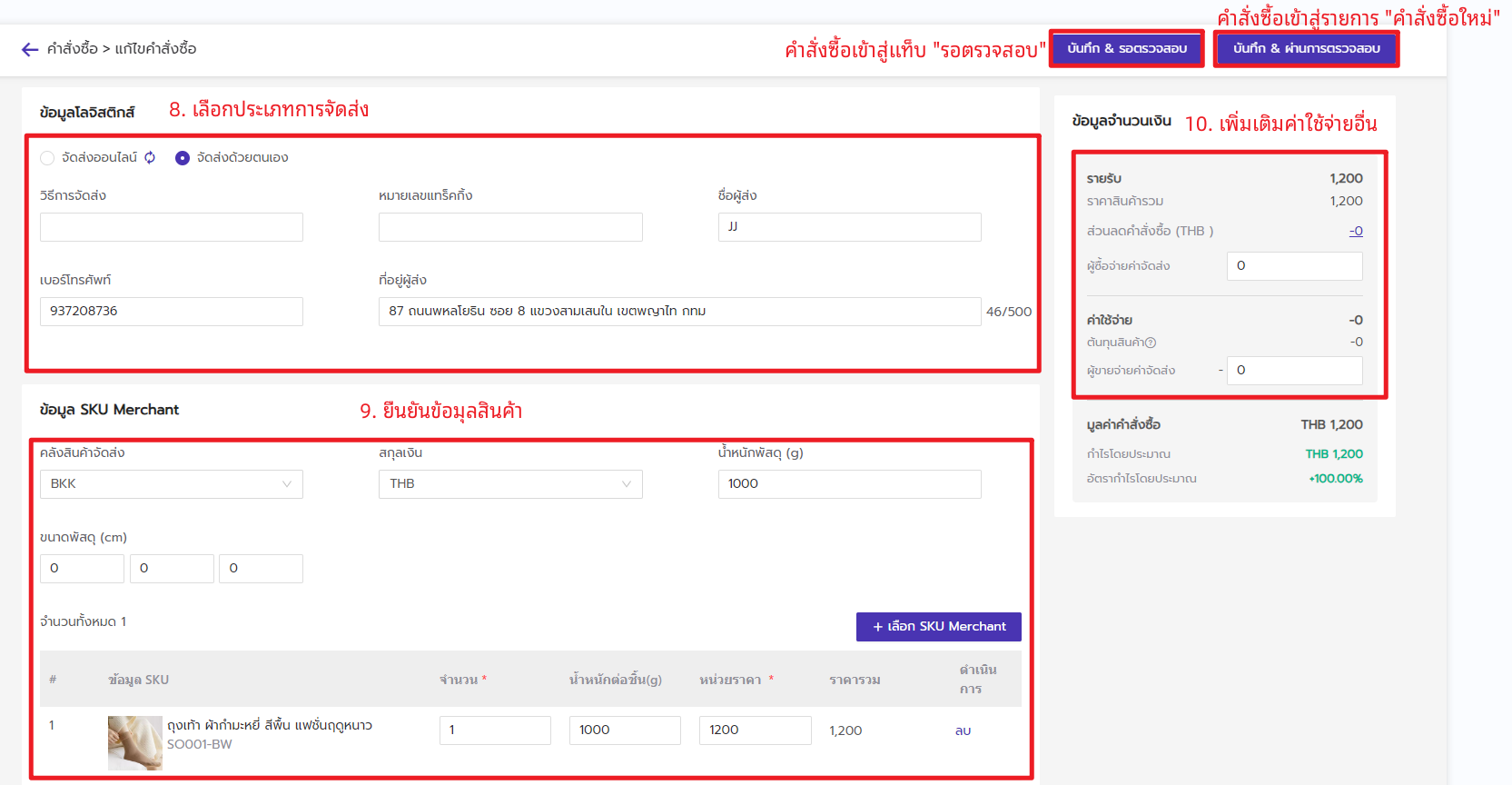Viewport: 1512px width, 785px height.
Task: Click the หน่วยราคา field showing 1200
Action: (x=756, y=730)
